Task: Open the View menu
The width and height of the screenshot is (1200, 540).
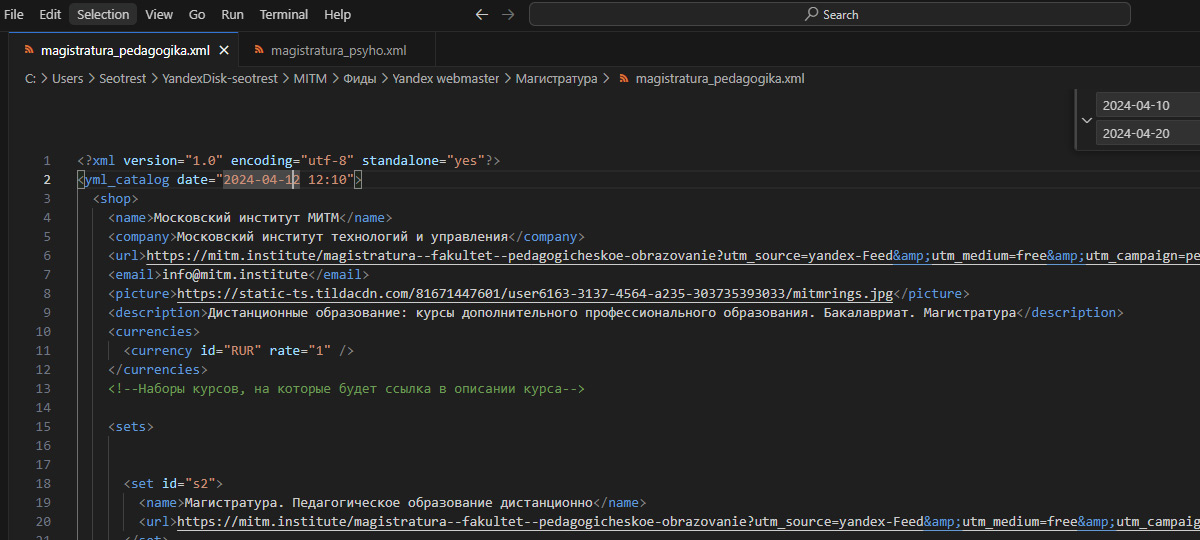Action: pos(158,14)
